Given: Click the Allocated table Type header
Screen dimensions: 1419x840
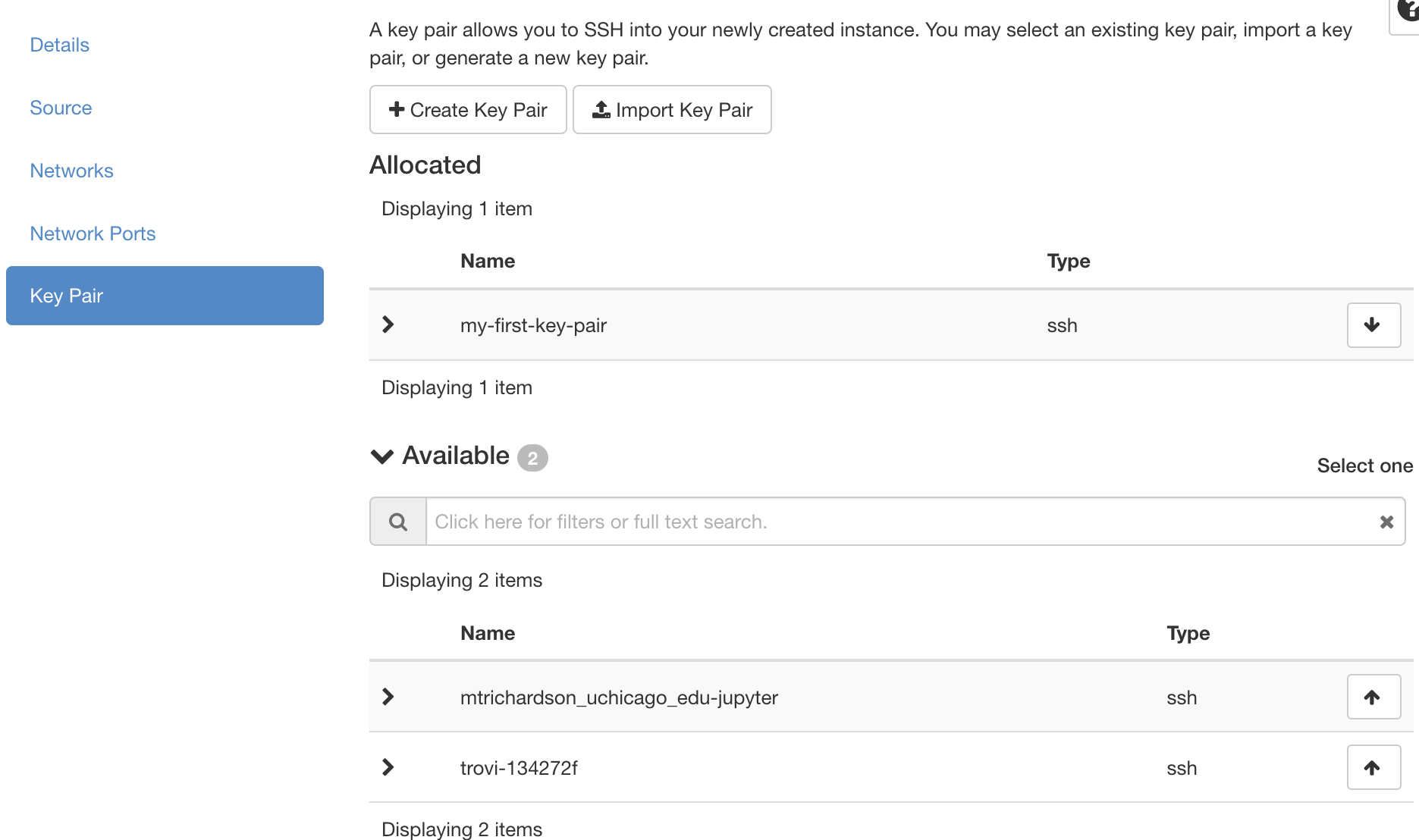Looking at the screenshot, I should (x=1069, y=261).
